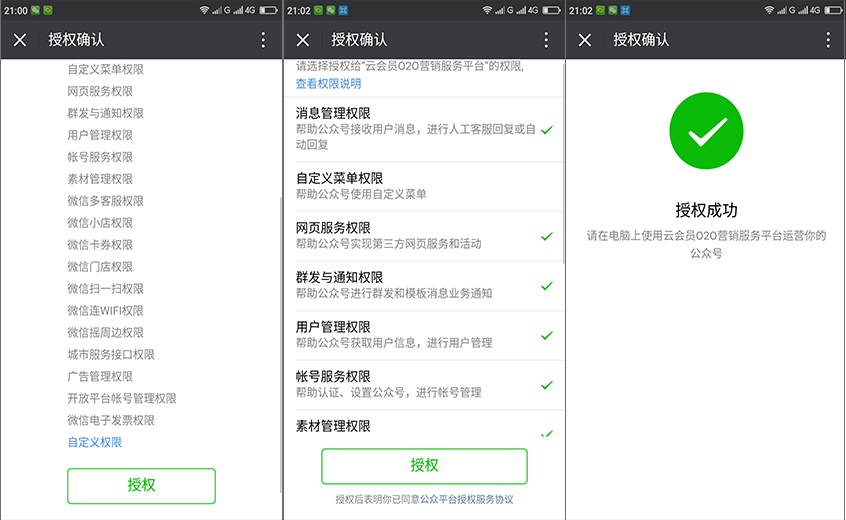The width and height of the screenshot is (846, 520).
Task: Open the 自定义权限 link
Action: (x=95, y=442)
